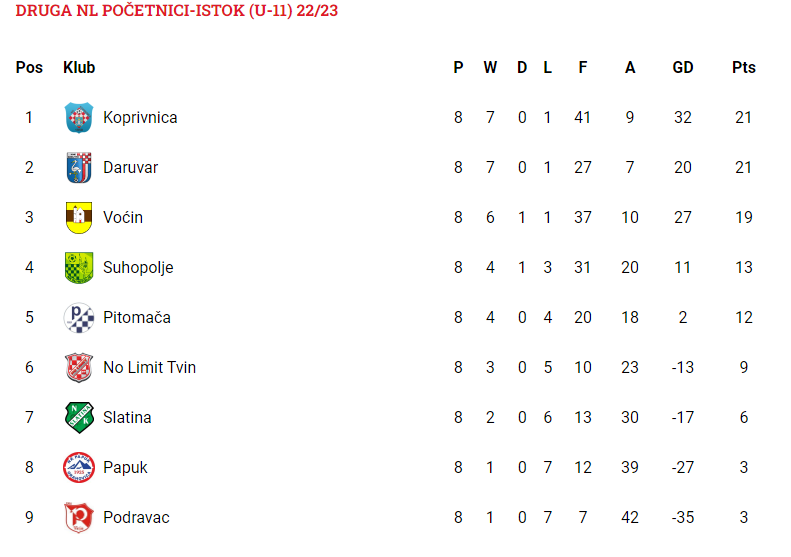Sort table by Pts column header
Screen dimensions: 791x557
click(x=744, y=68)
